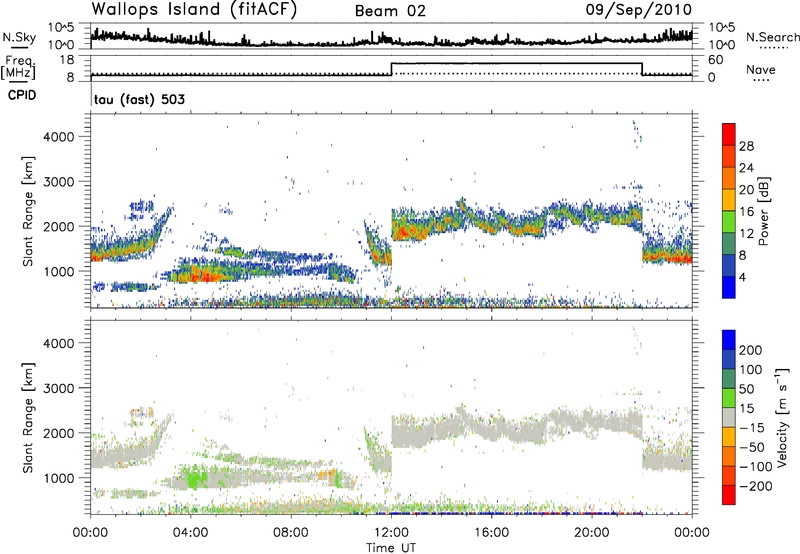
Task: Click the 'Freq. [MHz]' axis label
Action: pos(19,67)
